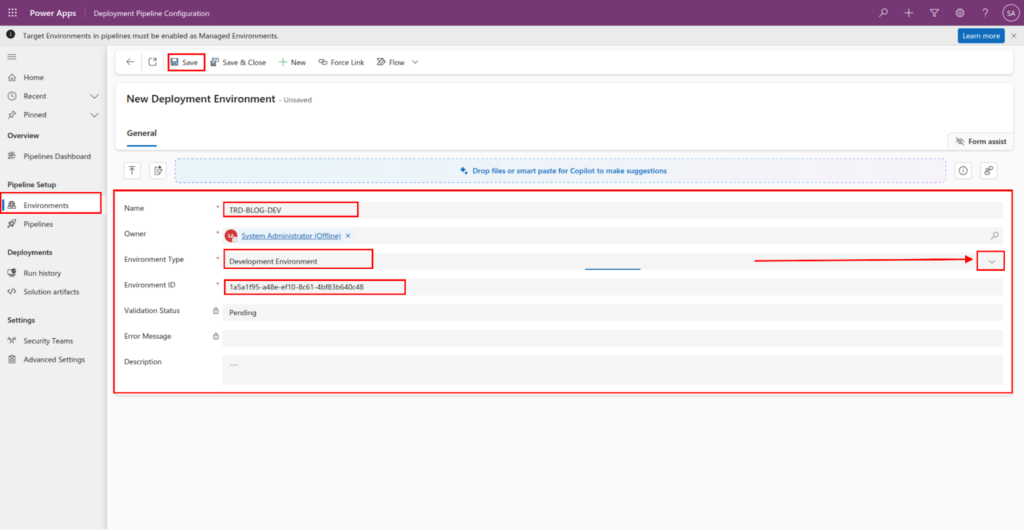This screenshot has width=1024, height=530.
Task: Expand the Recent section in sidebar
Action: (94, 96)
